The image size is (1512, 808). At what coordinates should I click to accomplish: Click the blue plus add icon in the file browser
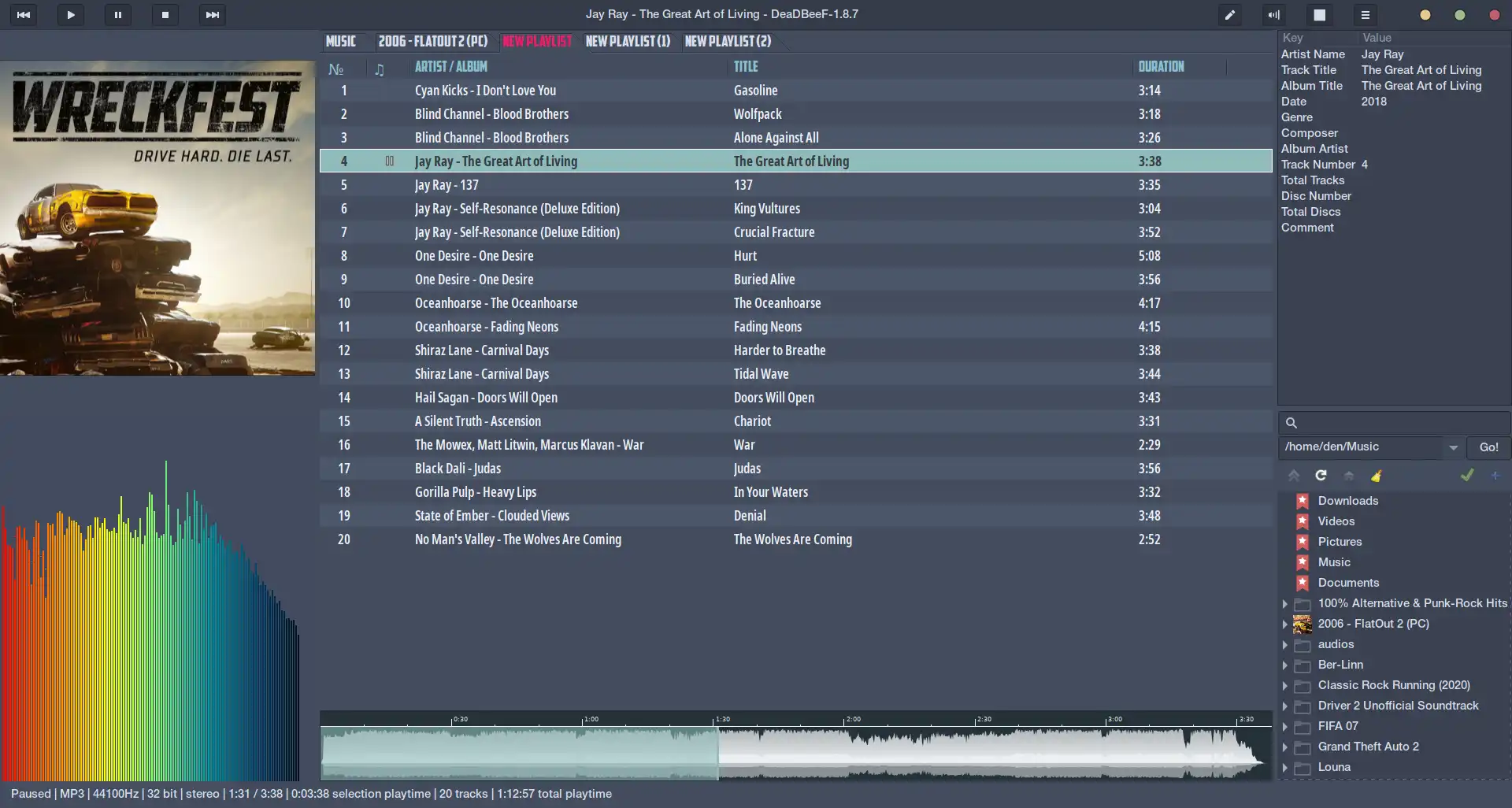click(x=1495, y=475)
